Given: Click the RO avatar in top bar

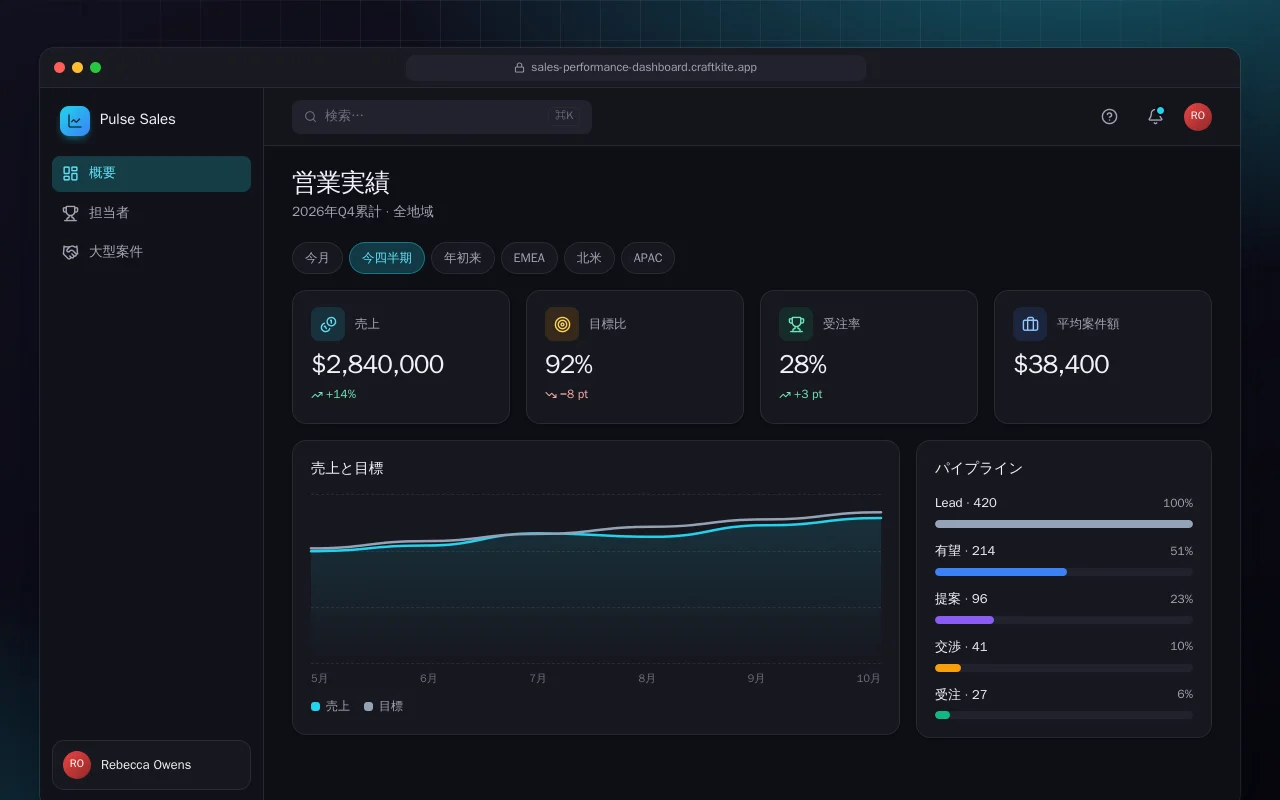Looking at the screenshot, I should pyautogui.click(x=1198, y=116).
